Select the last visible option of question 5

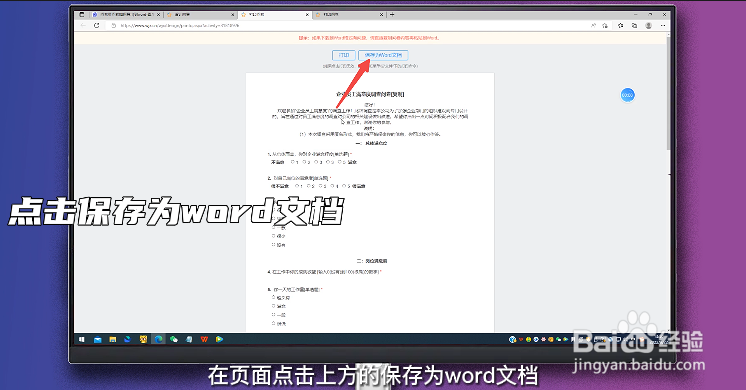click(x=274, y=323)
